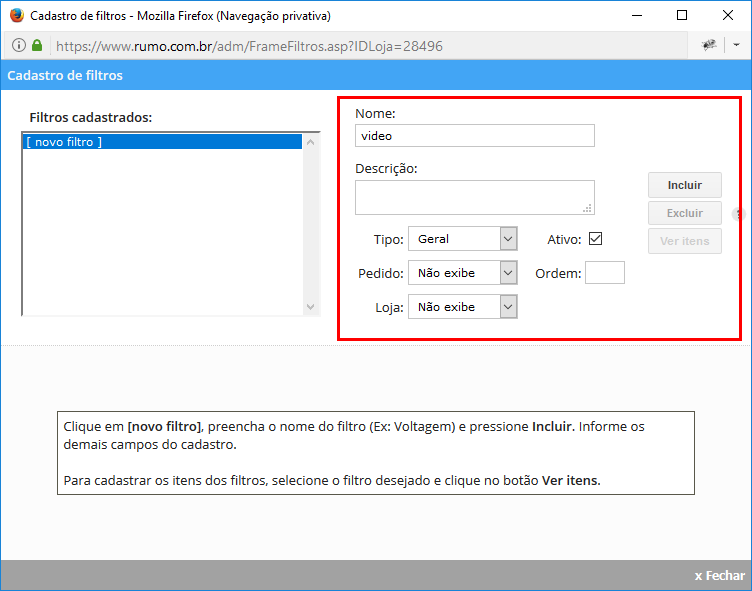The image size is (752, 591).
Task: Open the Pedido dropdown showing Não exibe
Action: coord(463,273)
